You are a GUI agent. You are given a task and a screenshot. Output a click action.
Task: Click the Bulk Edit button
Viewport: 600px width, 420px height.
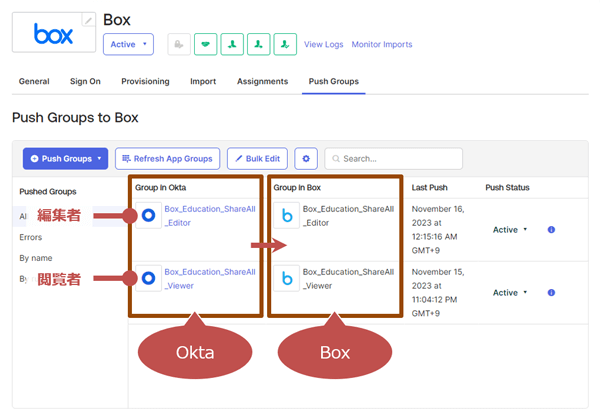tap(257, 159)
